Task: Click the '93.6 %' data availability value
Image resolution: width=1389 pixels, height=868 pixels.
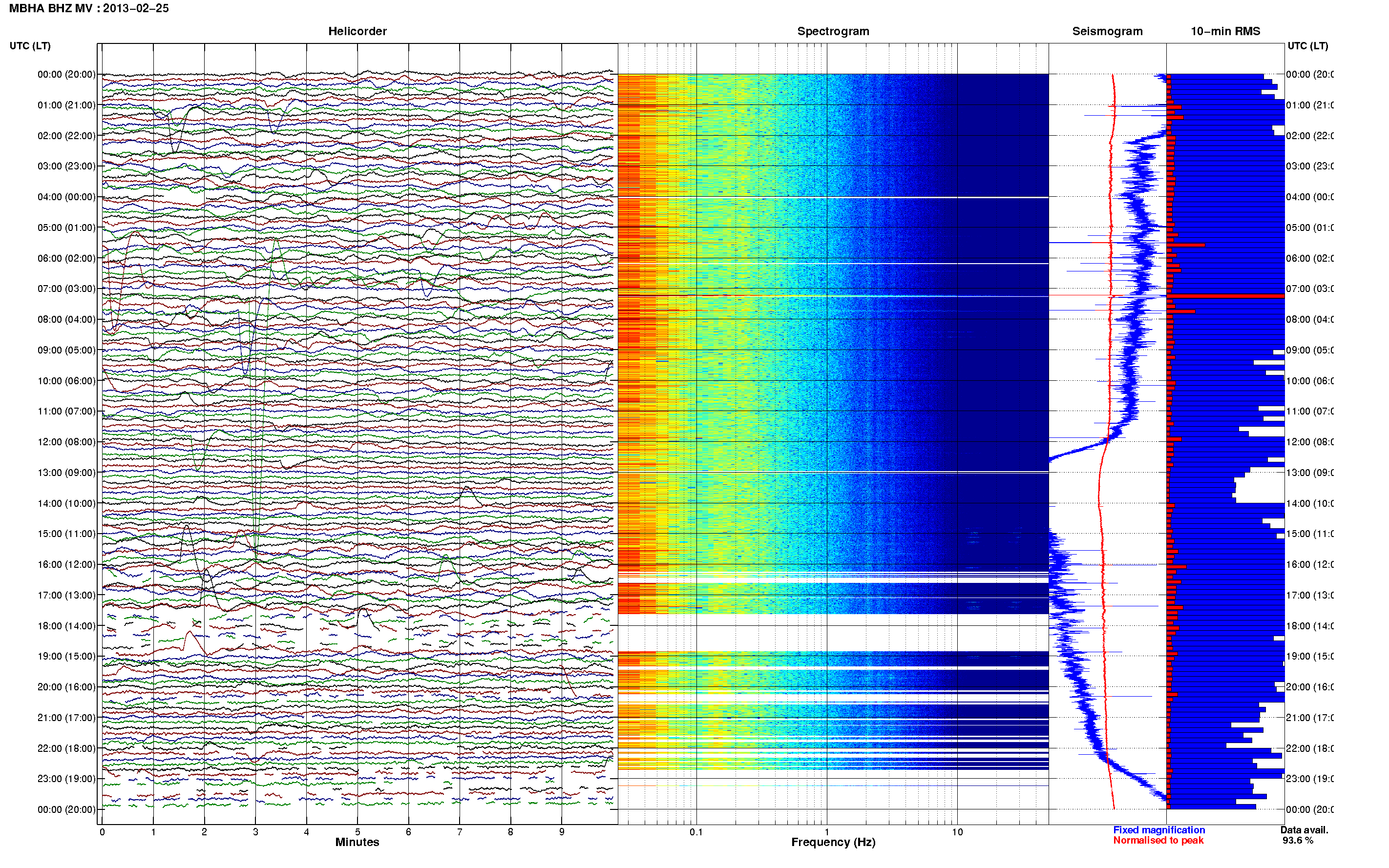Action: click(1298, 841)
